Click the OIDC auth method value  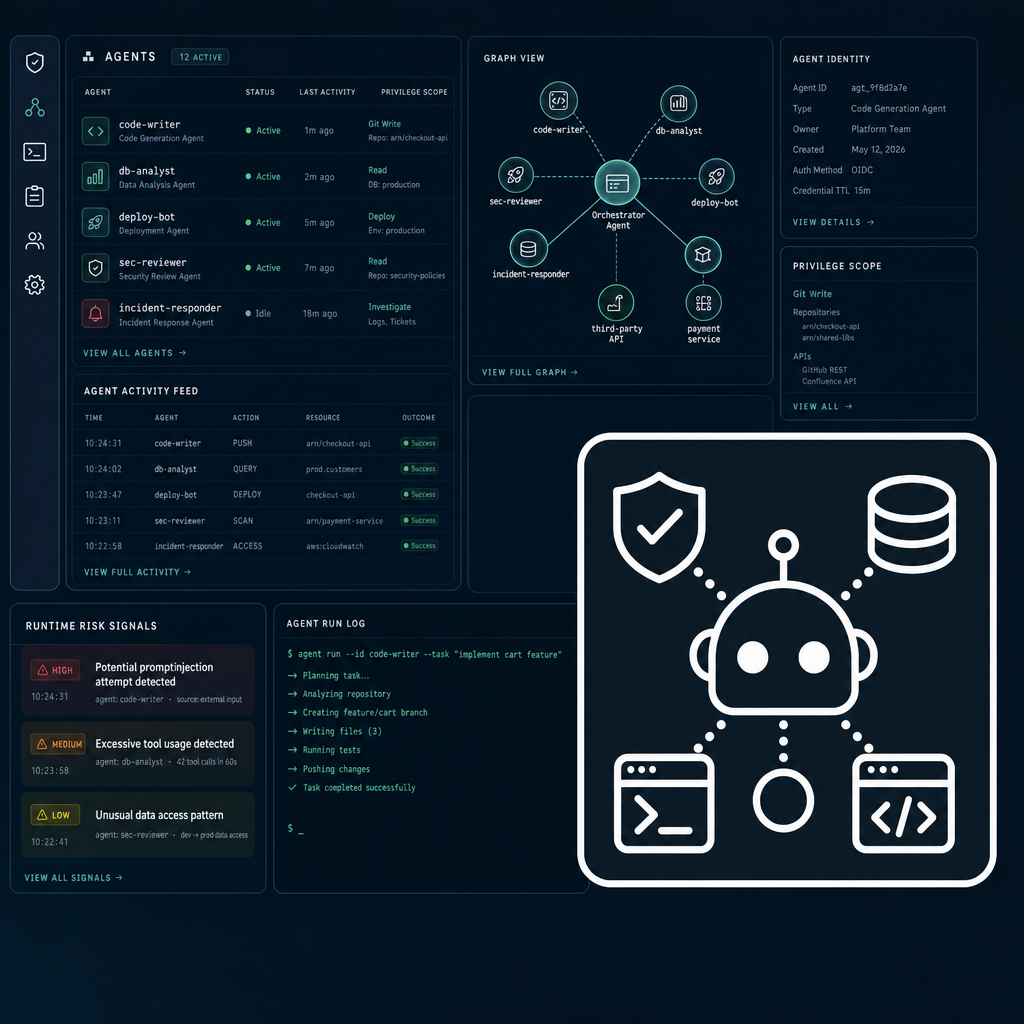[862, 170]
